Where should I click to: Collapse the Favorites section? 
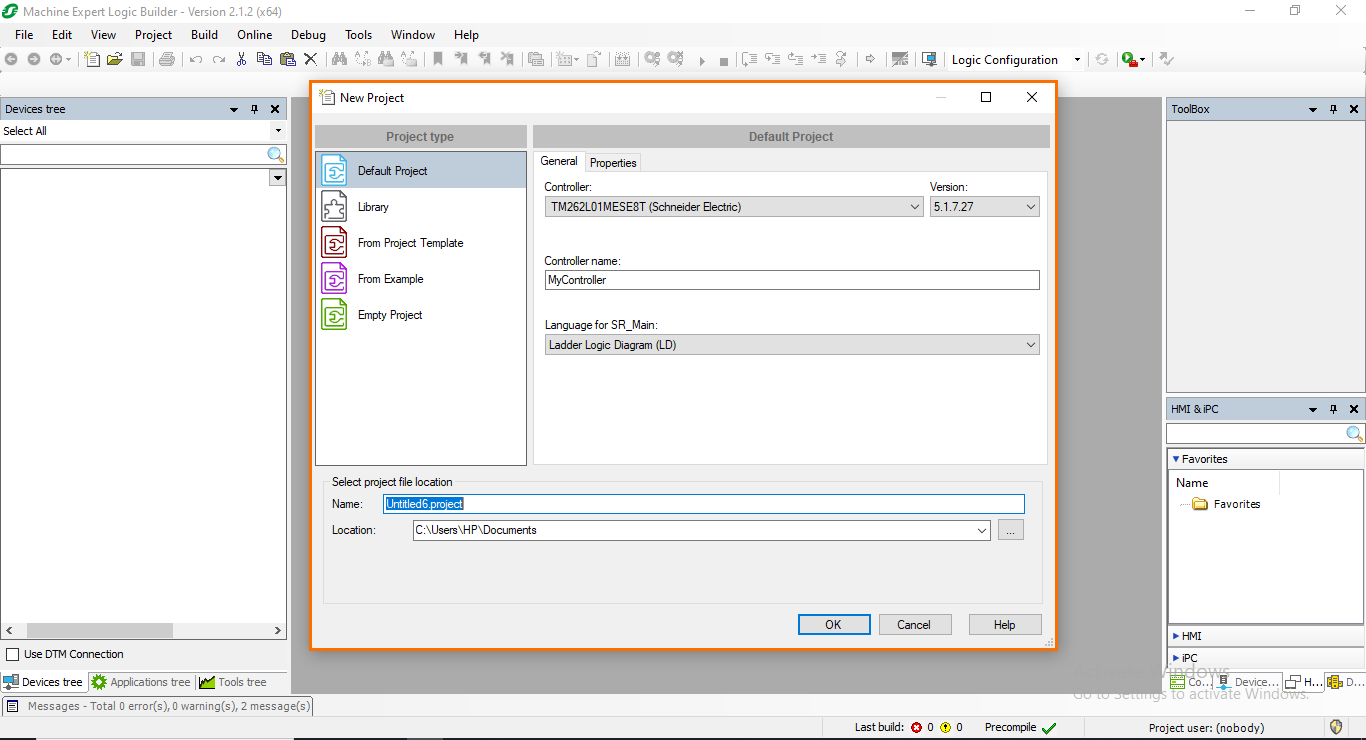pos(1176,459)
